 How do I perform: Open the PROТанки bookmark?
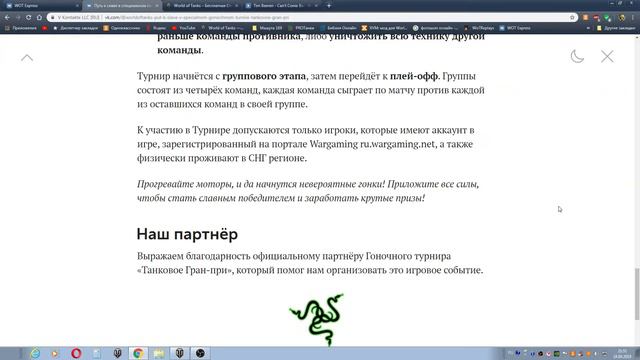pos(301,28)
